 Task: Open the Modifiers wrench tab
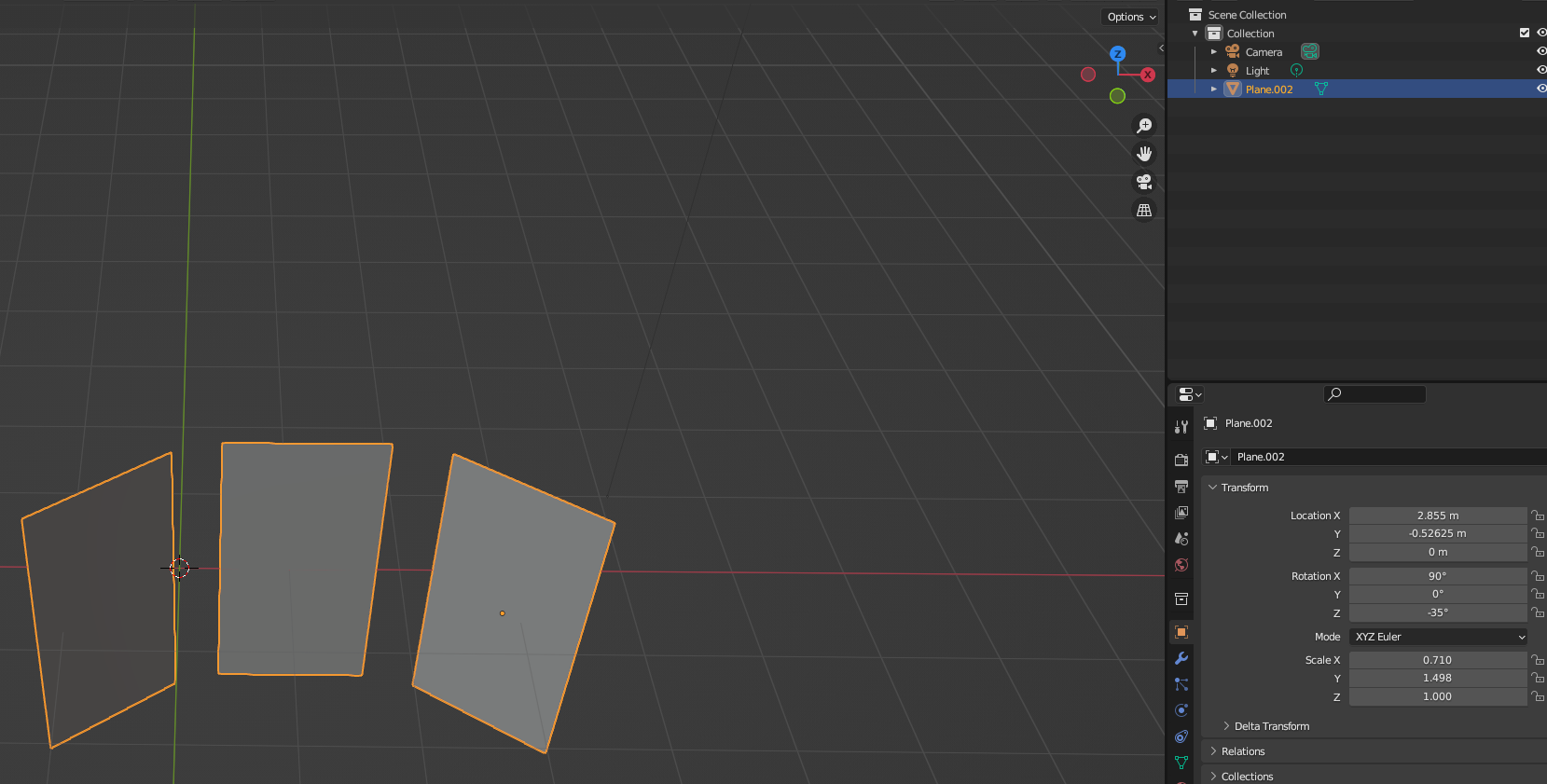(1181, 658)
